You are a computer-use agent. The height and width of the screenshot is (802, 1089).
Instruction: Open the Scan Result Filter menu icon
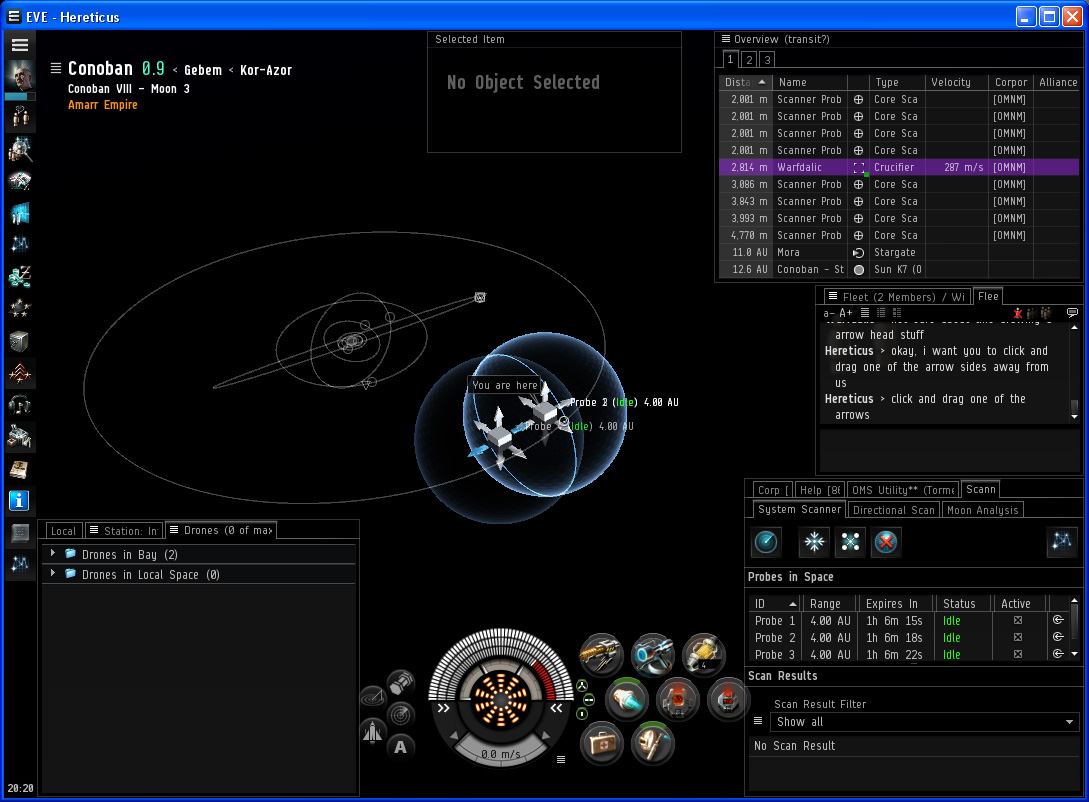click(x=758, y=721)
